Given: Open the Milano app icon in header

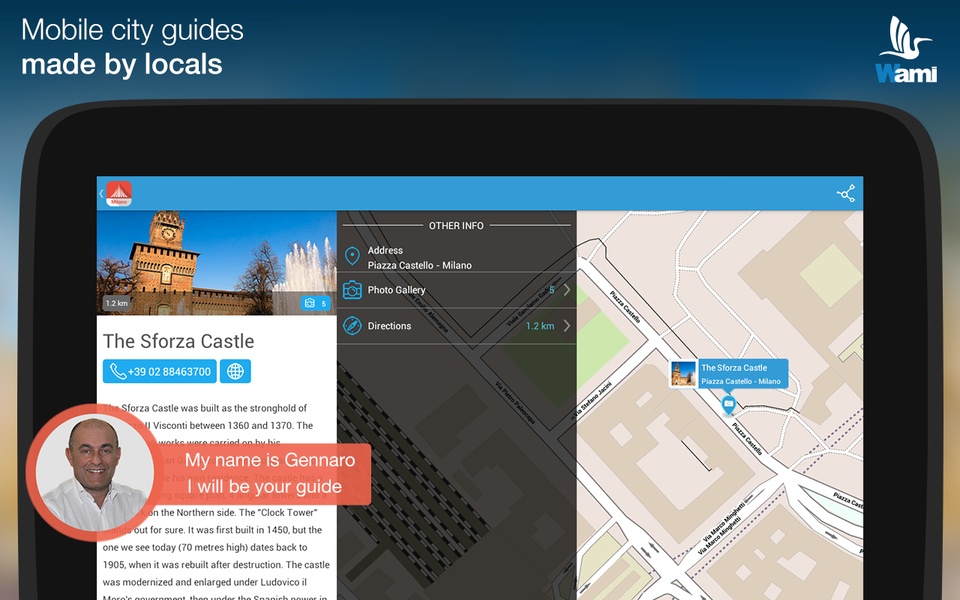Looking at the screenshot, I should coord(119,194).
